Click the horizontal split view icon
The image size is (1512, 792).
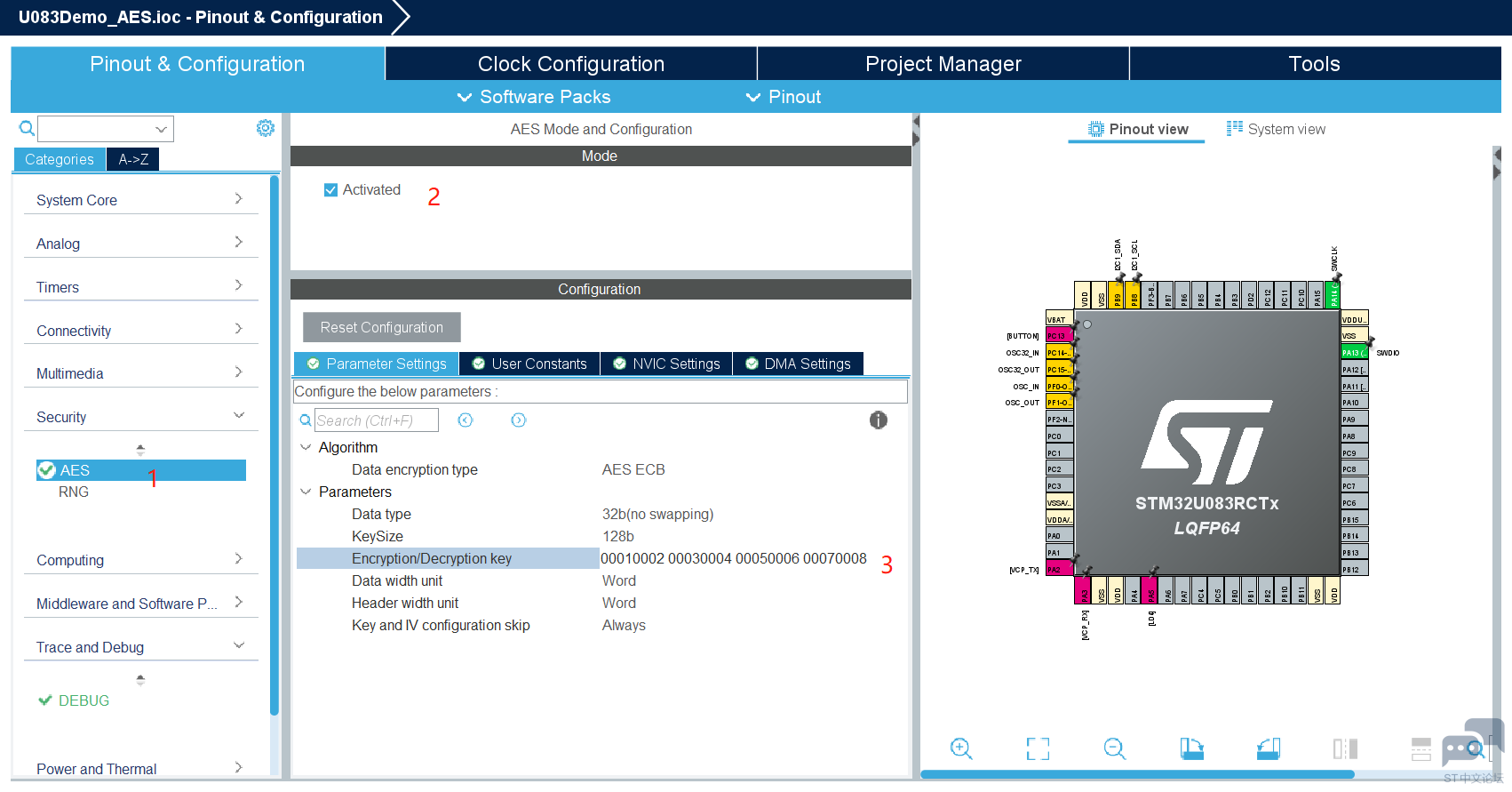coord(1421,748)
